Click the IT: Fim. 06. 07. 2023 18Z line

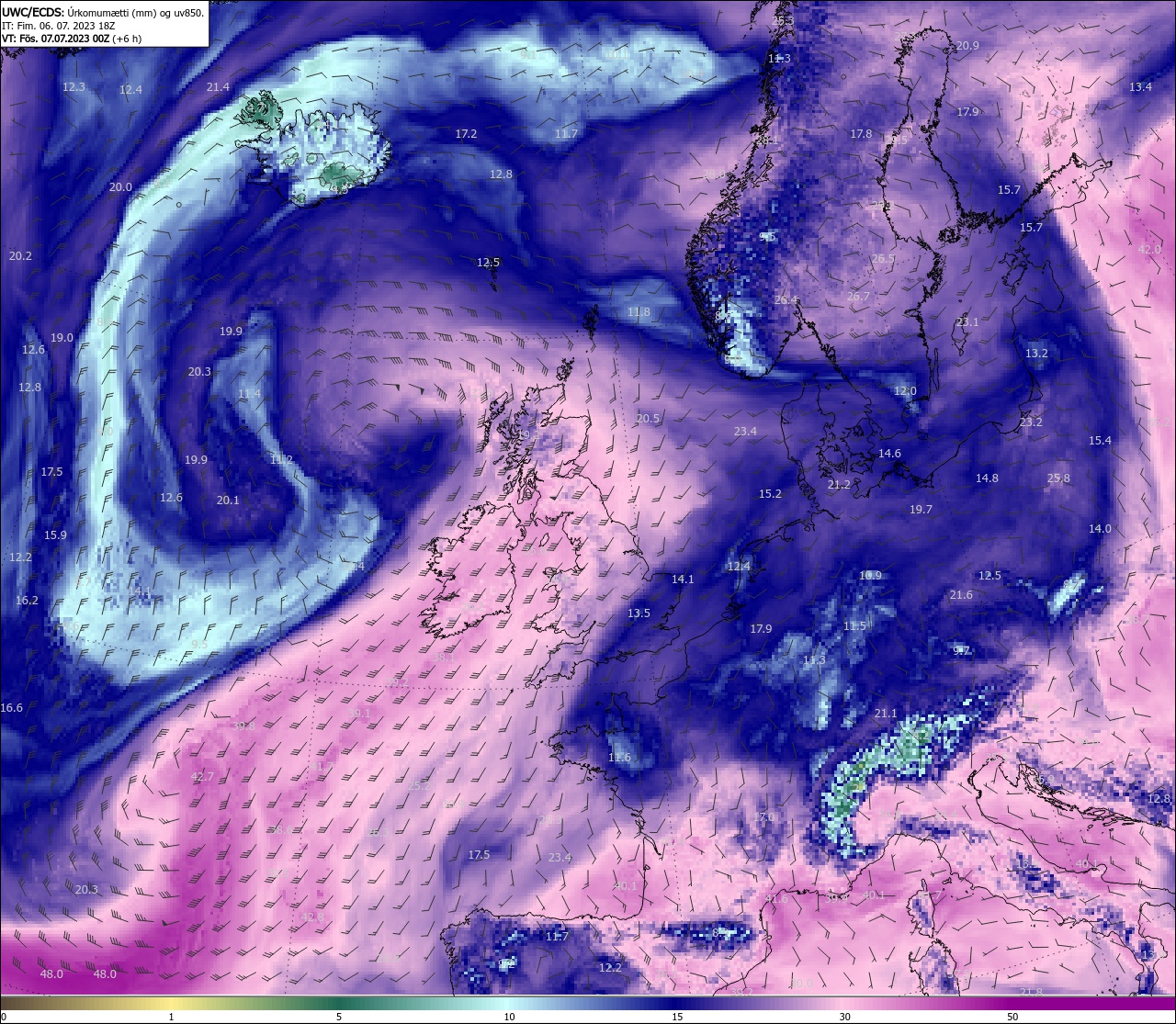[57, 26]
